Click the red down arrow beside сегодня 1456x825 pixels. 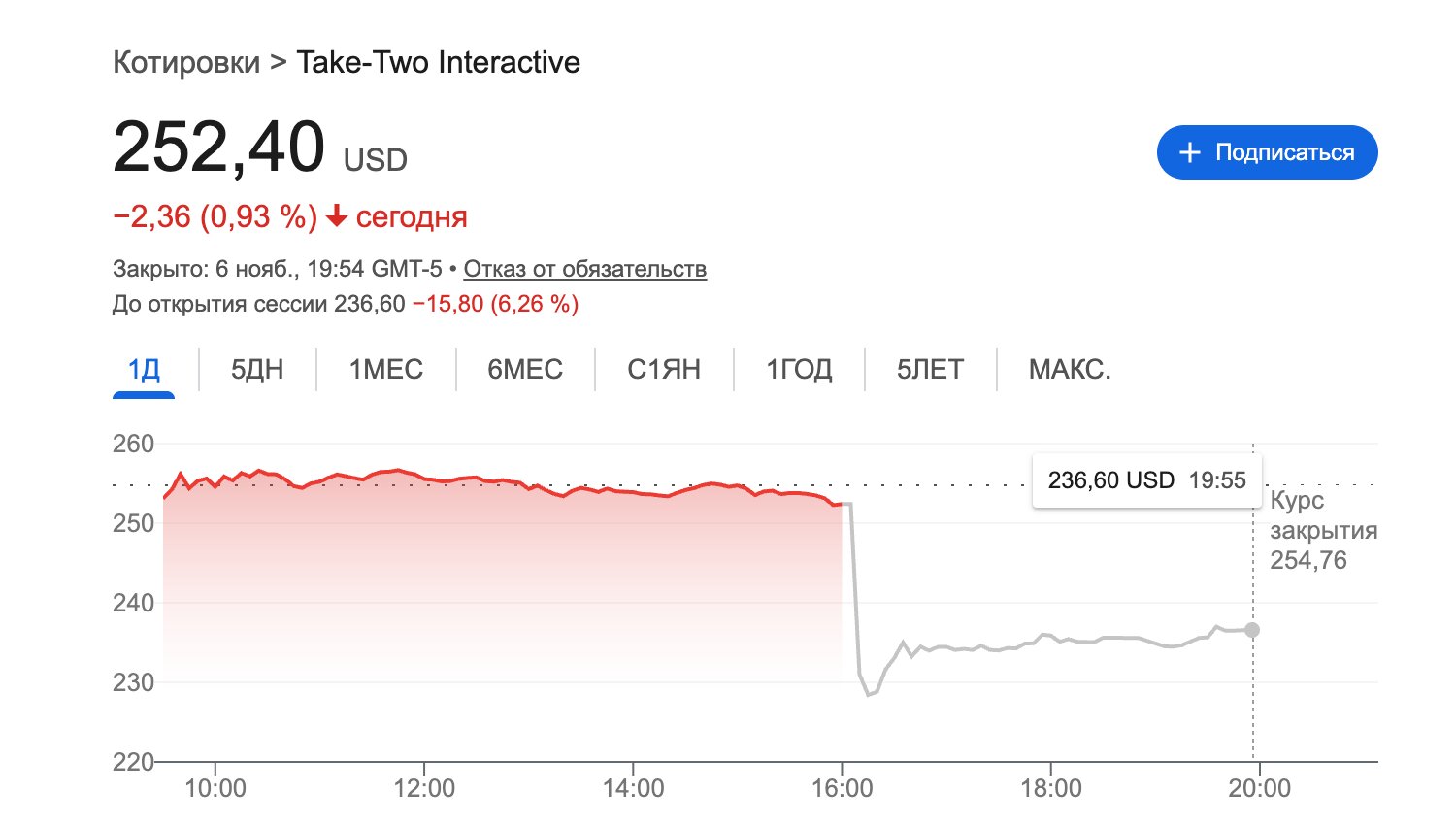(336, 216)
